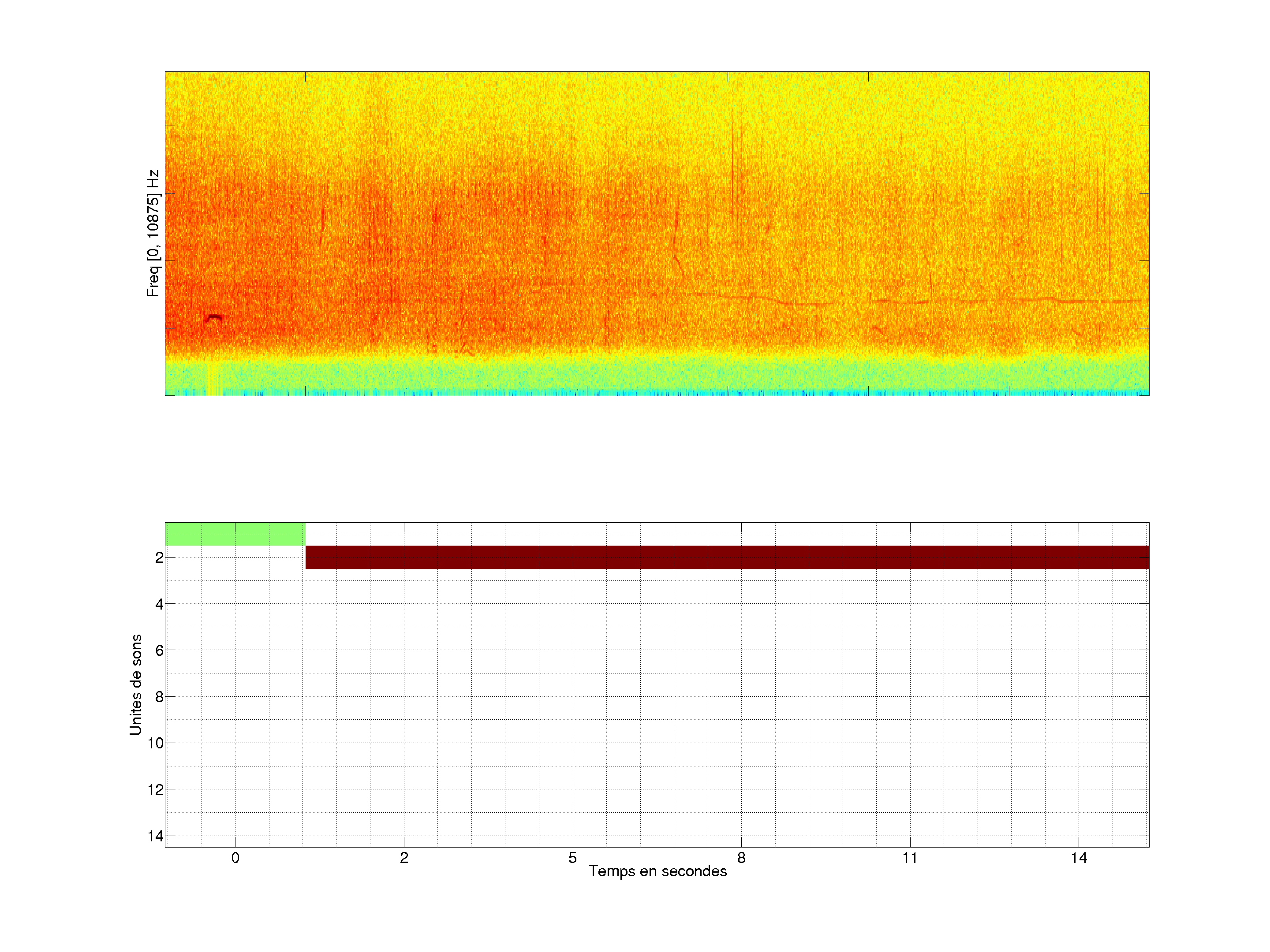Click the dark red blob in spectrogram

tap(214, 318)
